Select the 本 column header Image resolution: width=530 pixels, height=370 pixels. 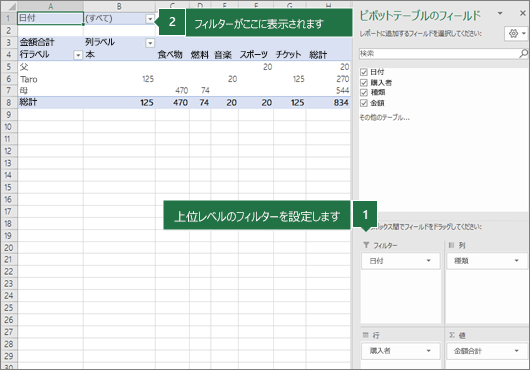click(119, 54)
